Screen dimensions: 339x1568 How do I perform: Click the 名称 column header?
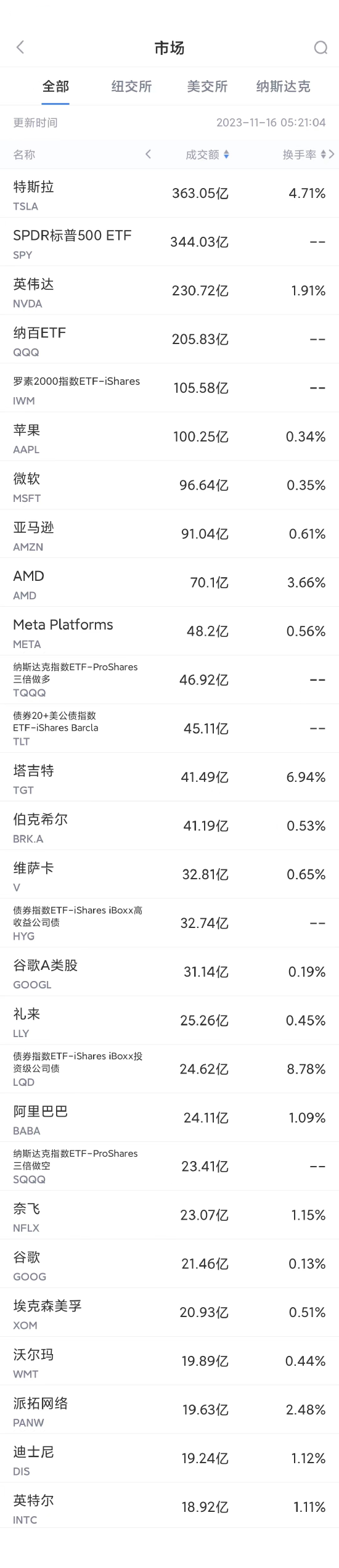coord(25,155)
